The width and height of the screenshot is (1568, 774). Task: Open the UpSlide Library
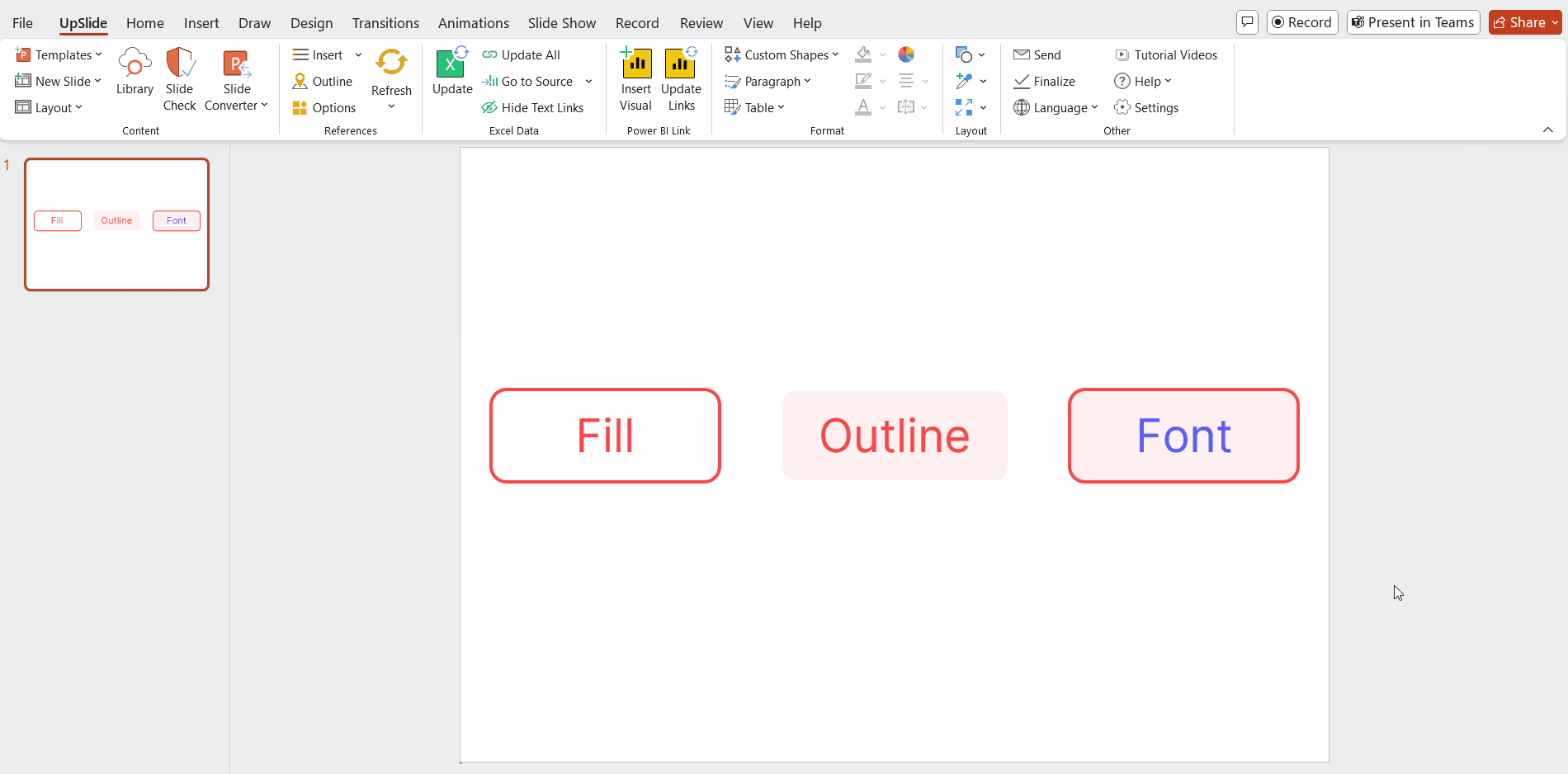coord(135,72)
